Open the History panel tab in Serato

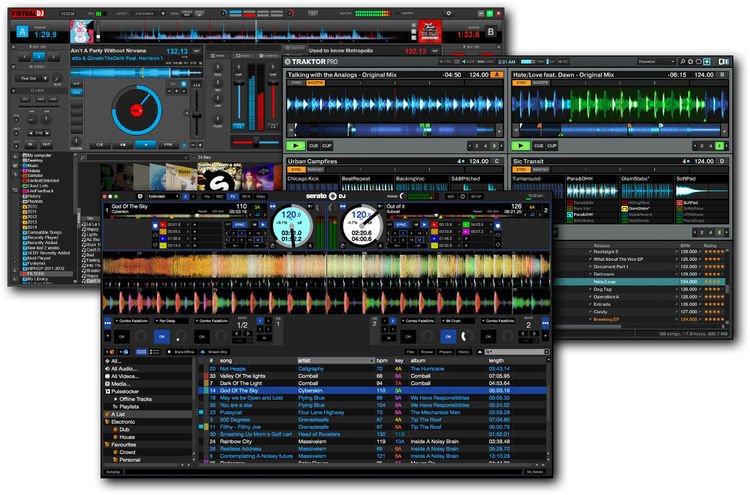[463, 352]
